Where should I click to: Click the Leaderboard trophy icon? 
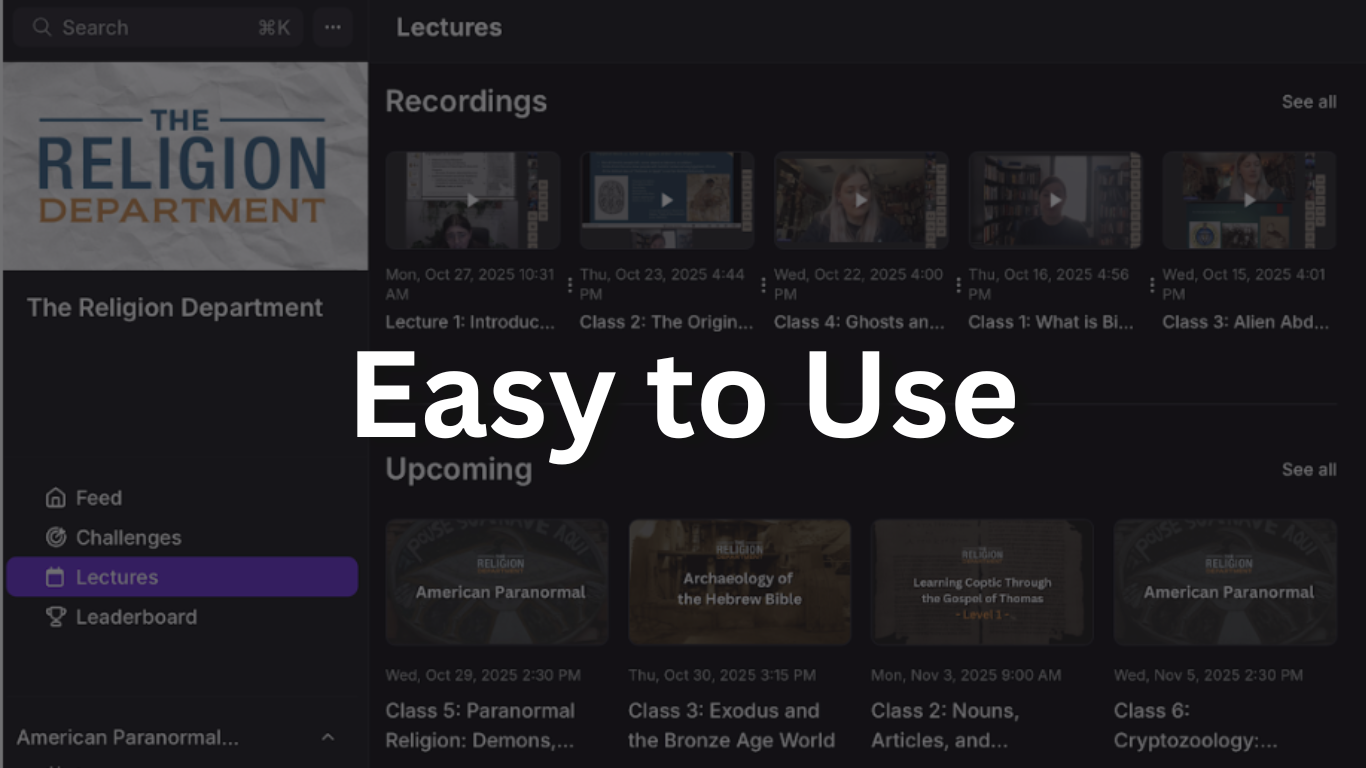[x=56, y=617]
